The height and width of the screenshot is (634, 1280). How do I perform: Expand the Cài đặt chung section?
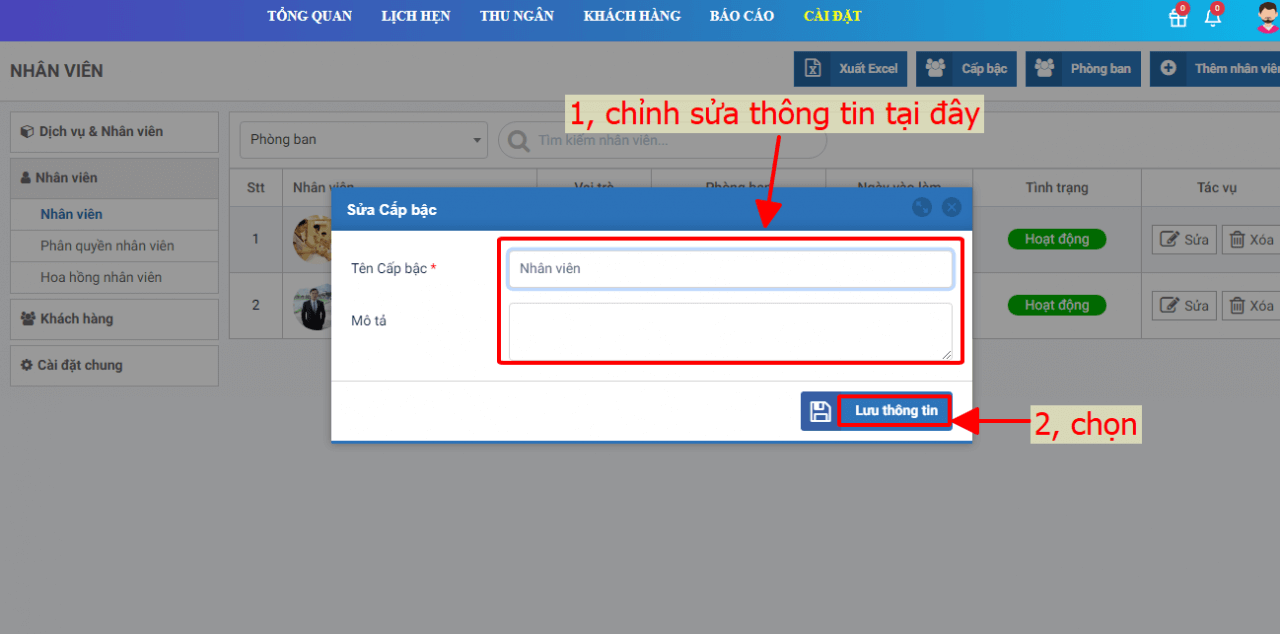tap(114, 366)
